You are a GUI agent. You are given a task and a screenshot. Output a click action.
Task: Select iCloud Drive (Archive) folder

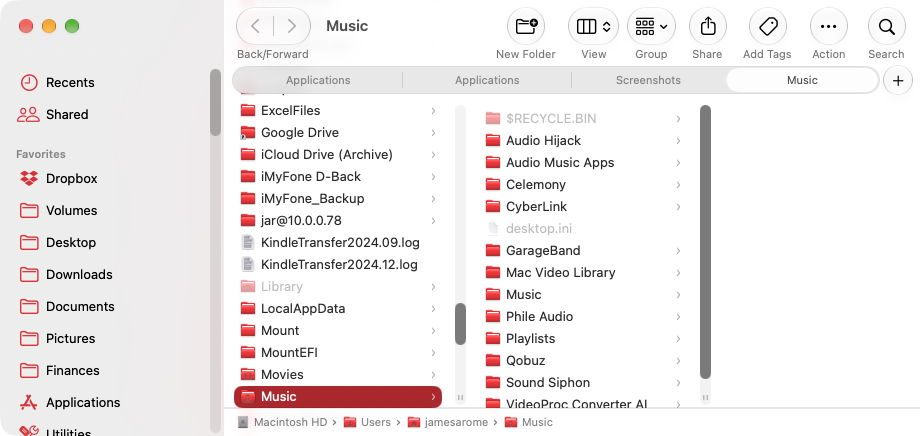click(x=338, y=154)
